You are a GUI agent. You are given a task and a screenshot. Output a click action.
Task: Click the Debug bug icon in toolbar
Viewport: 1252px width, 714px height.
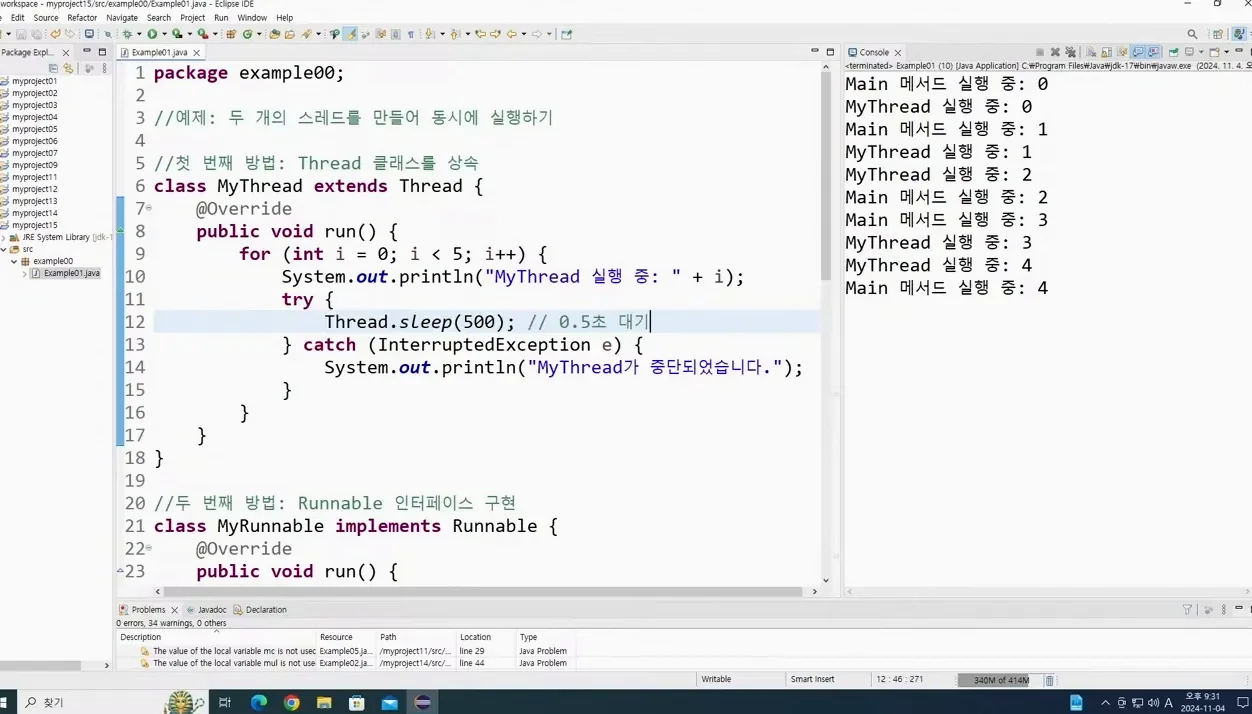pyautogui.click(x=127, y=34)
